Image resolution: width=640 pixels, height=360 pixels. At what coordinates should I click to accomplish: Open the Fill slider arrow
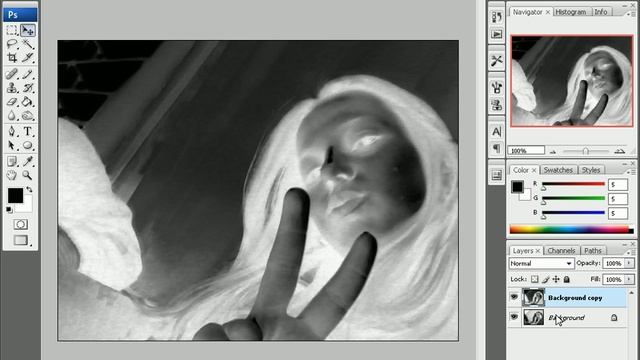click(x=629, y=280)
